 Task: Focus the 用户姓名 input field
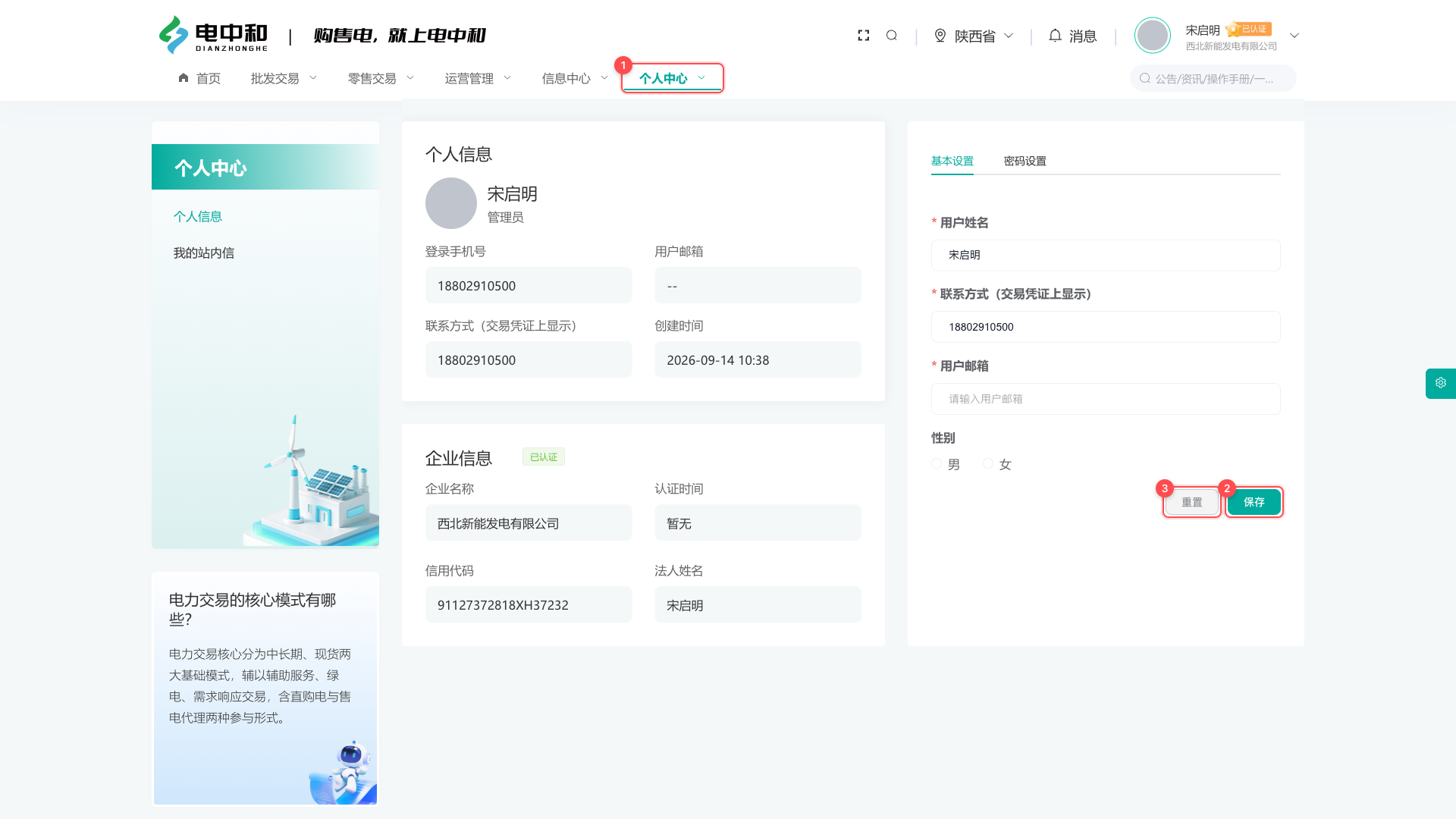coord(1106,256)
